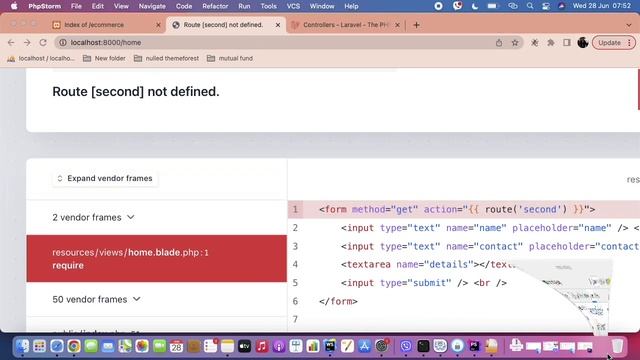640x360 pixels.
Task: Open the Apple menu
Action: tap(14, 6)
